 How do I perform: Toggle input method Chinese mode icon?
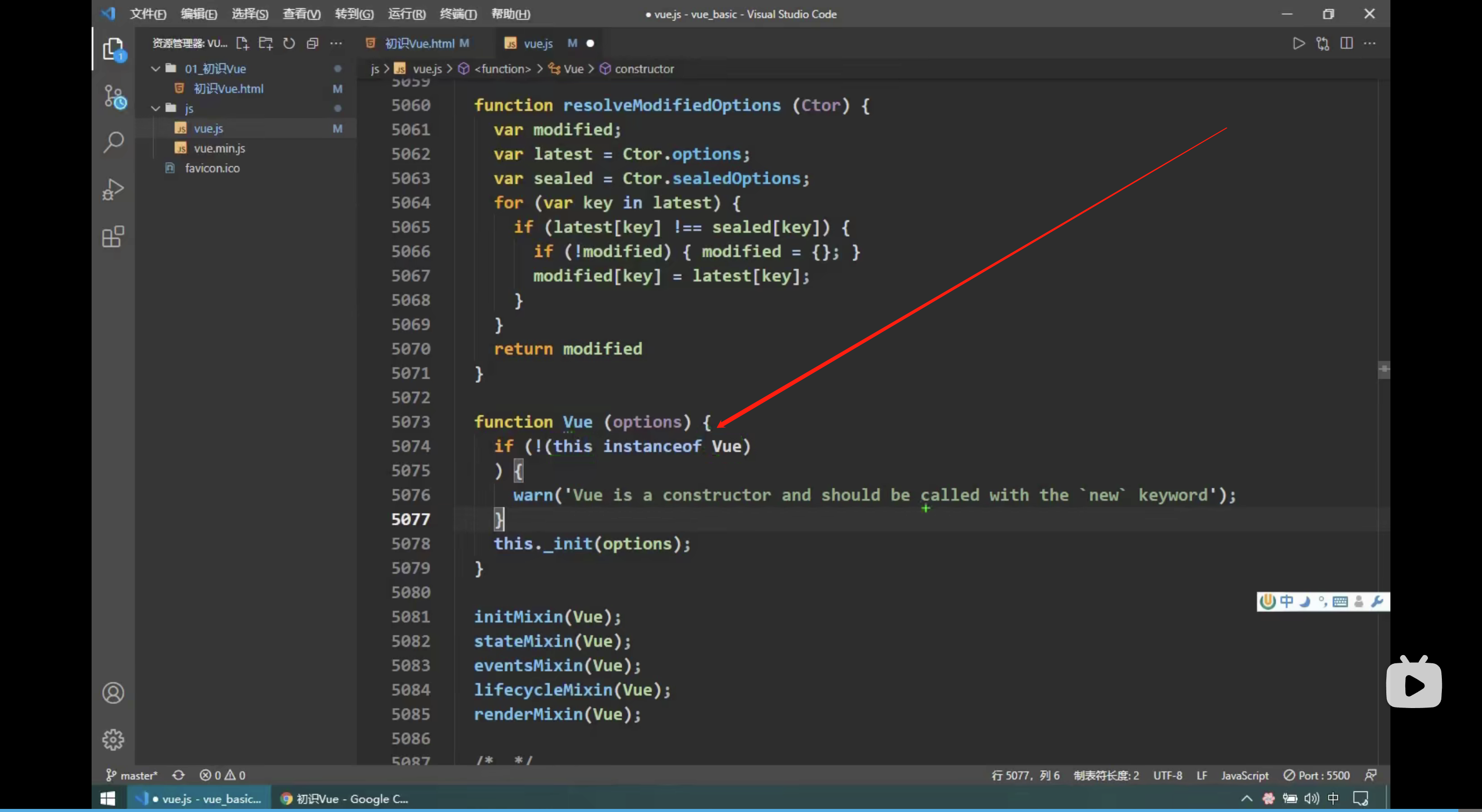click(x=1287, y=602)
